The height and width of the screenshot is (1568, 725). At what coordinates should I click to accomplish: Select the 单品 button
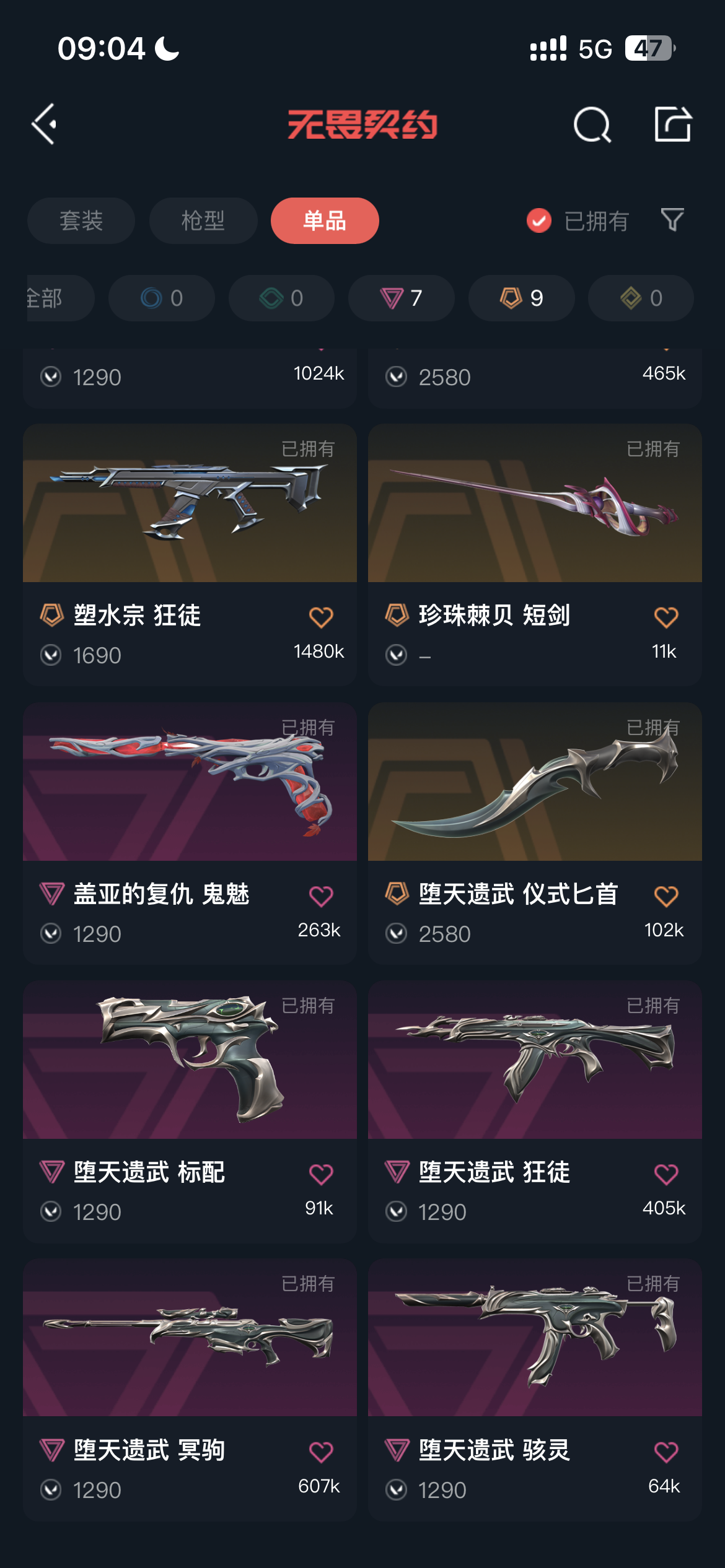(x=325, y=220)
